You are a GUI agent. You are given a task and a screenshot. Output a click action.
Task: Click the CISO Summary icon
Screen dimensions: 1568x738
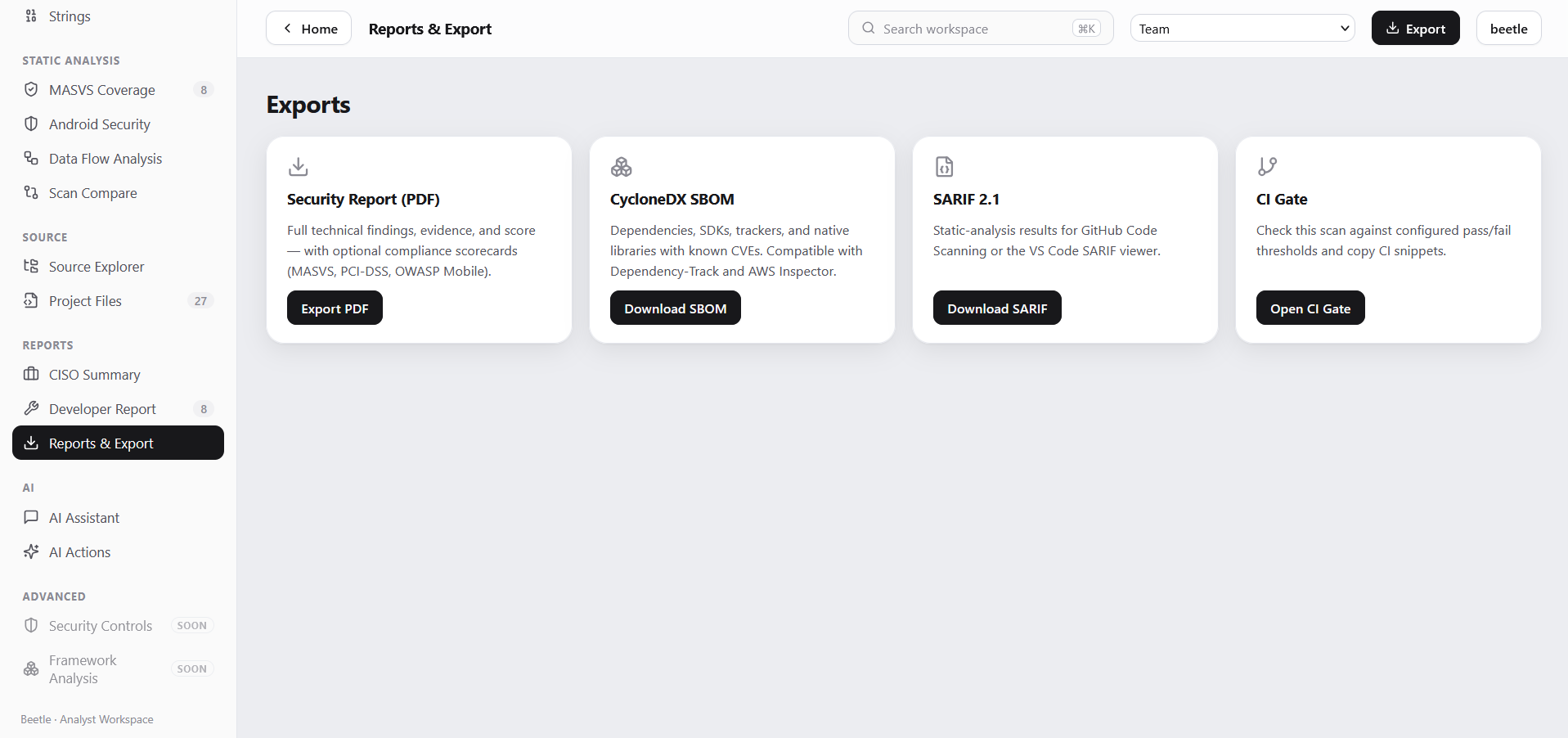pos(31,374)
